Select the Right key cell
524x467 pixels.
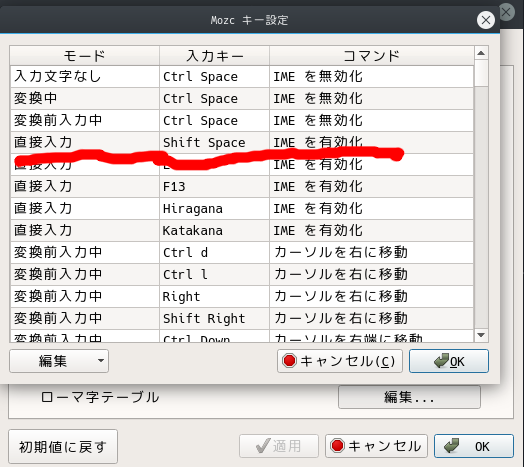215,297
